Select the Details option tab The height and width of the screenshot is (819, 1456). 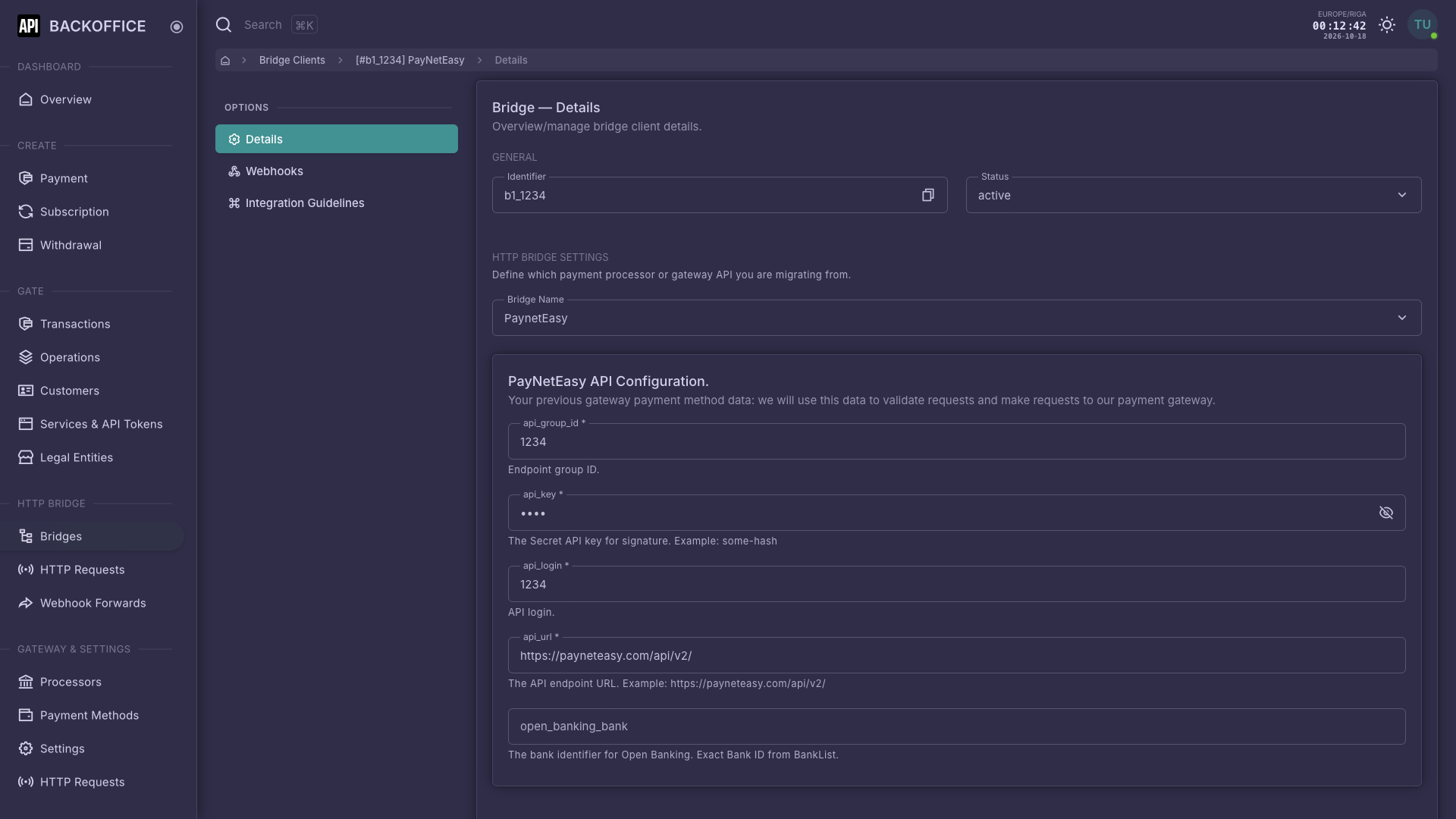(x=337, y=140)
